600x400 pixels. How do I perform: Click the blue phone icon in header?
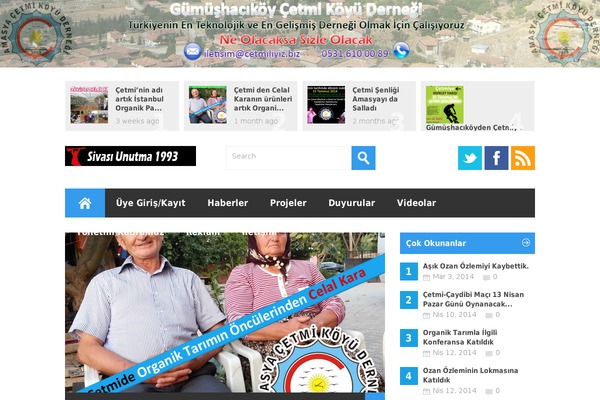pyautogui.click(x=401, y=51)
